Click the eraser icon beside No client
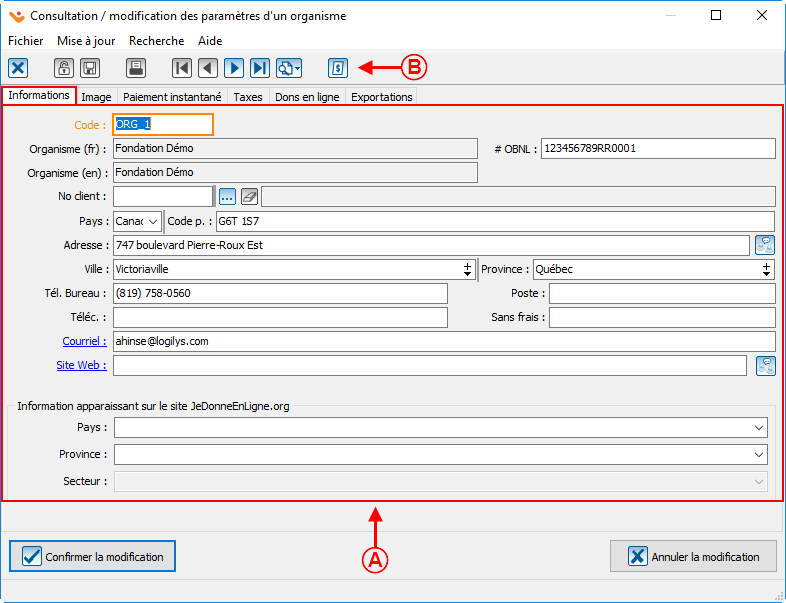786x603 pixels. pos(249,196)
